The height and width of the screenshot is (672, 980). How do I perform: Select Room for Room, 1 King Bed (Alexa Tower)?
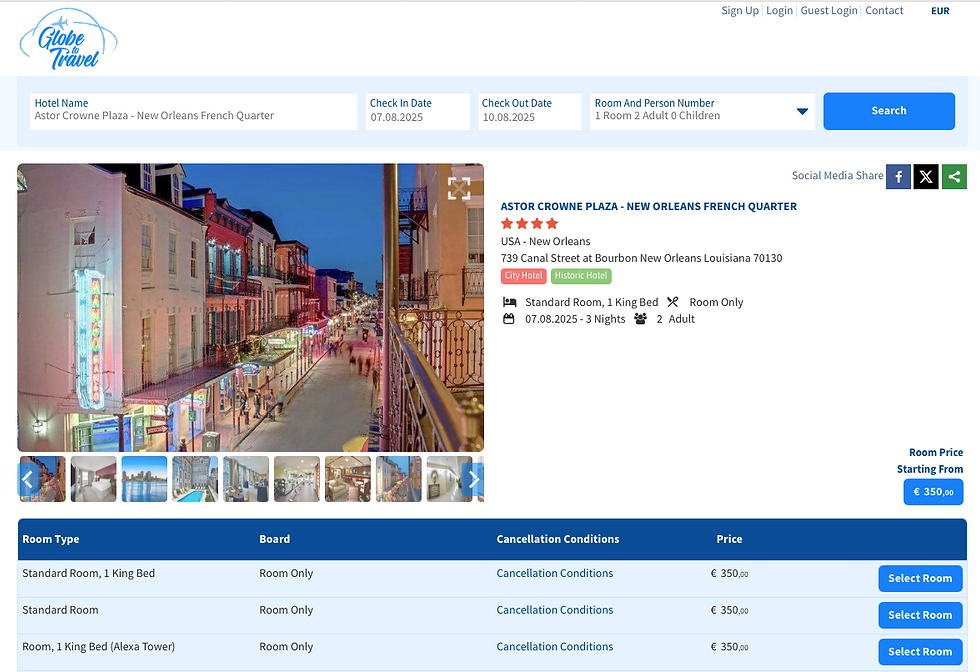click(920, 652)
